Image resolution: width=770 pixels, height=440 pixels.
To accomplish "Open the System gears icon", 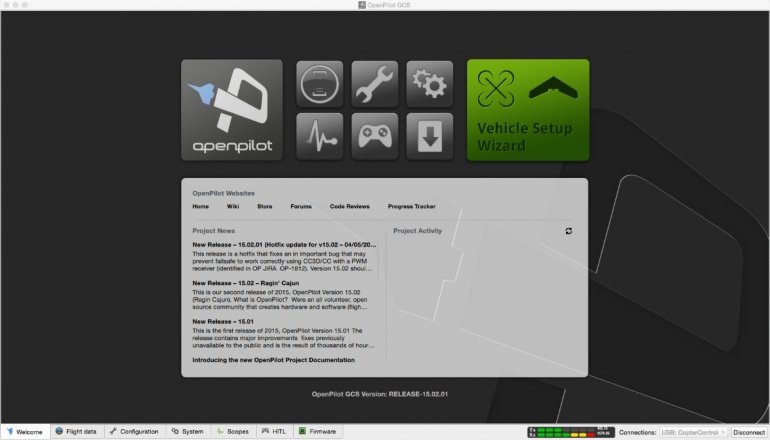I will 429,84.
